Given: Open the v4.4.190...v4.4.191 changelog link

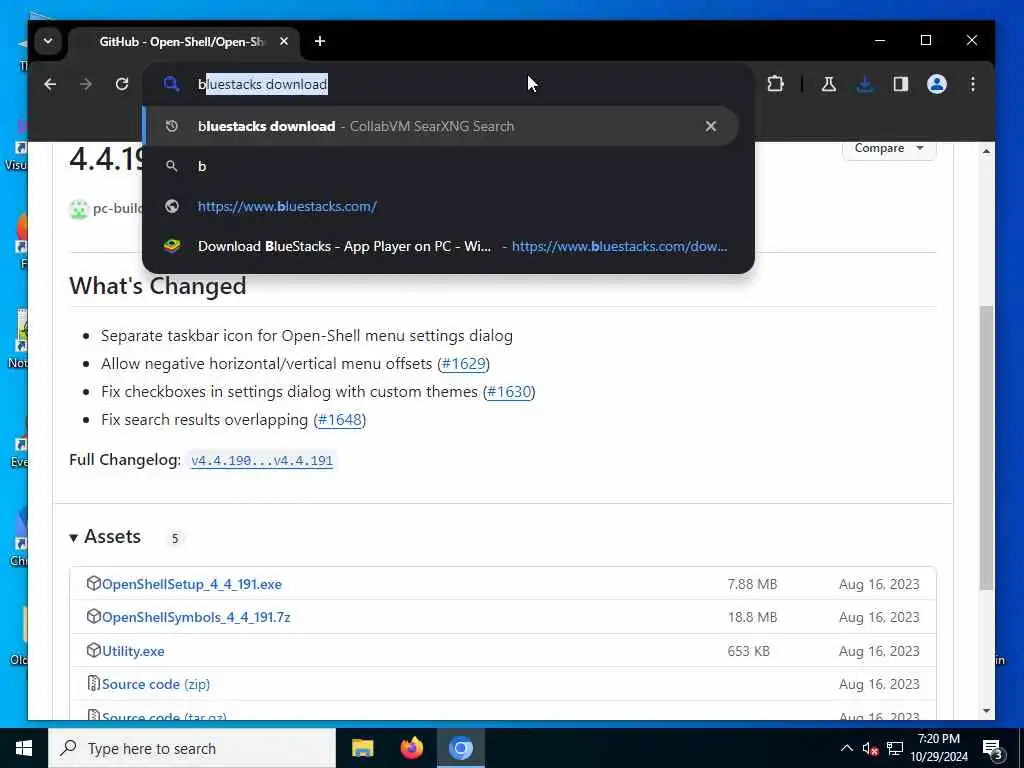Looking at the screenshot, I should click(262, 460).
